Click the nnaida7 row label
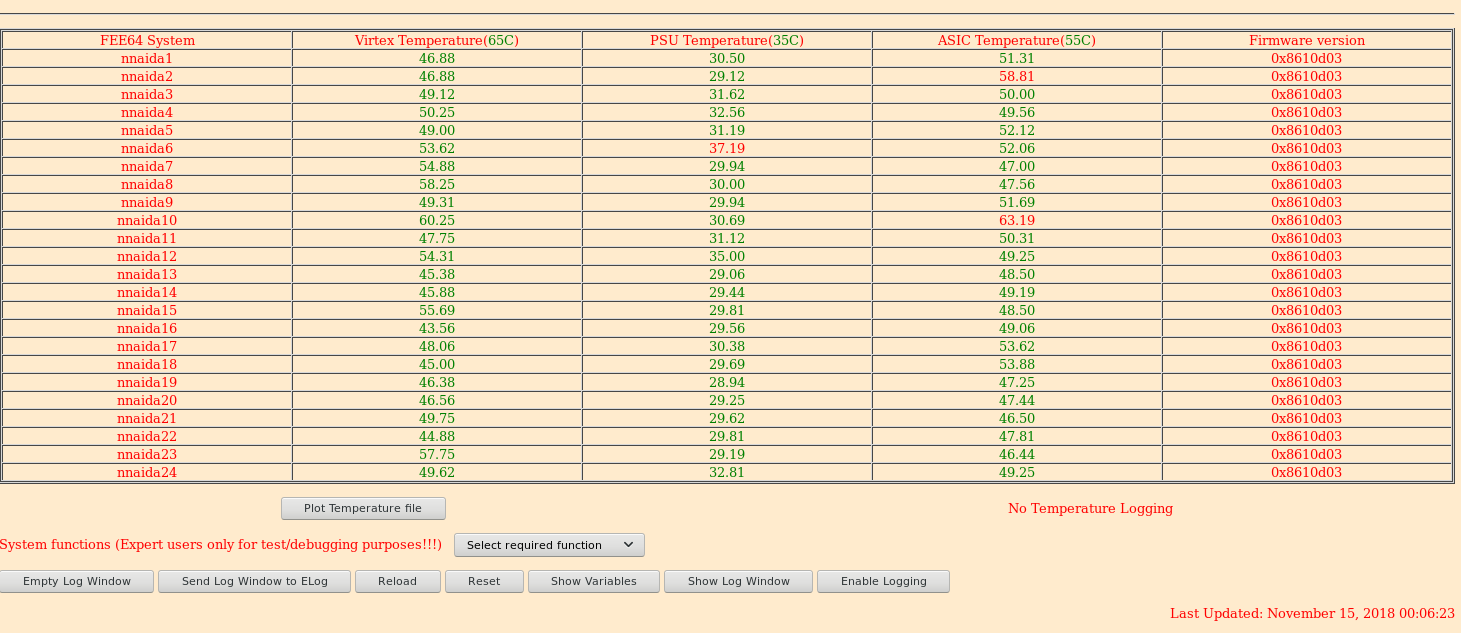1461x633 pixels. (x=147, y=167)
